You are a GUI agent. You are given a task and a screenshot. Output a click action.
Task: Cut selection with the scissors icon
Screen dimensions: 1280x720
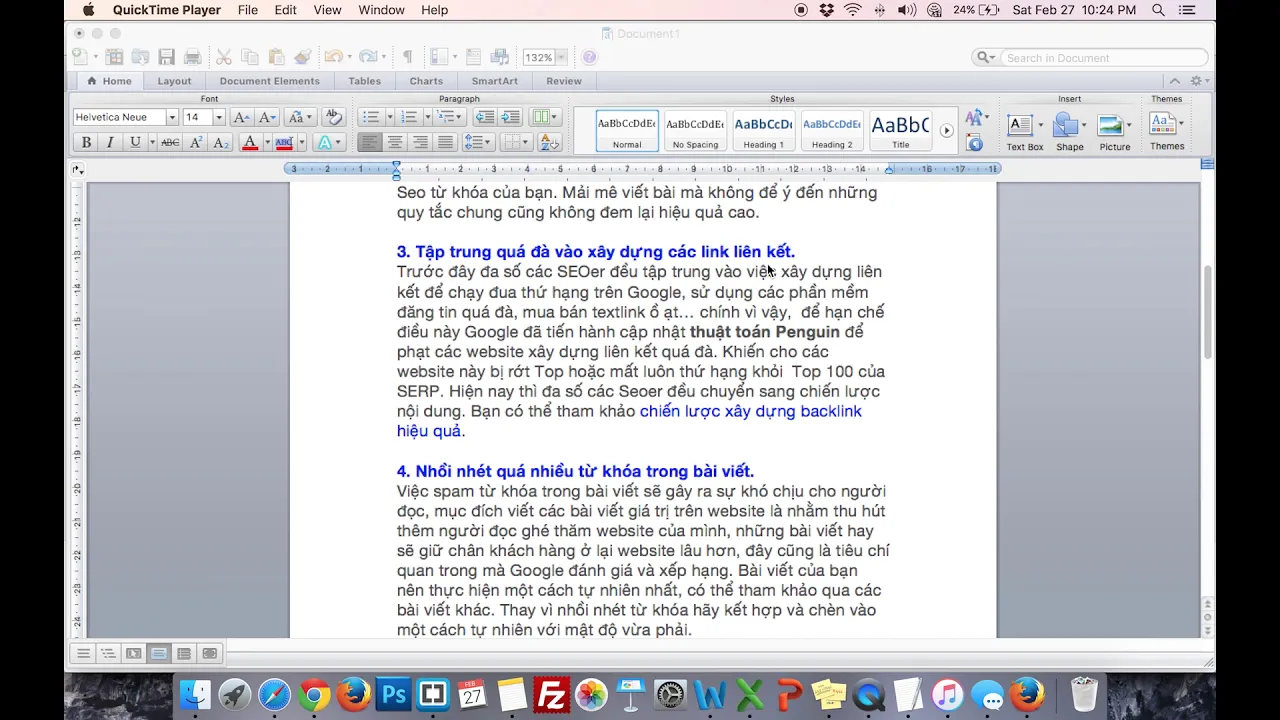coord(224,57)
